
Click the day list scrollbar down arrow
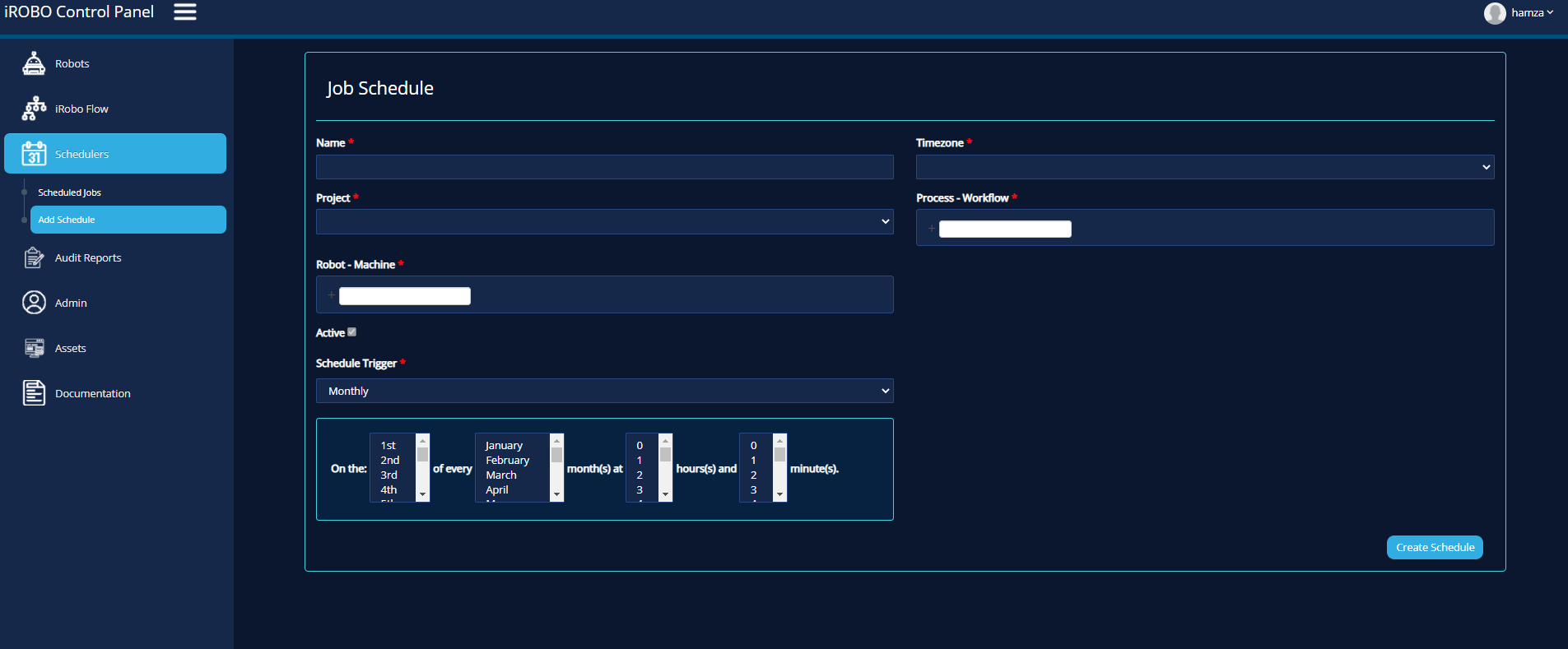tap(423, 494)
